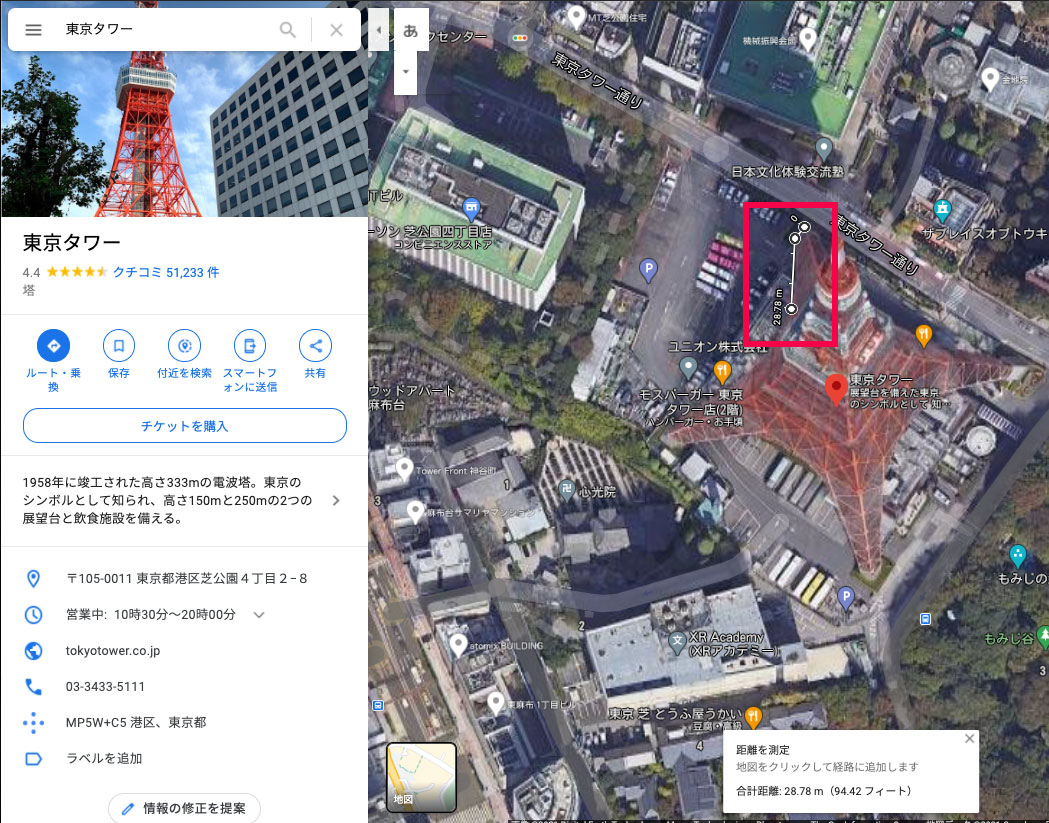The height and width of the screenshot is (823, 1049).
Task: Click the 心光院 temple marker
Action: (x=567, y=490)
